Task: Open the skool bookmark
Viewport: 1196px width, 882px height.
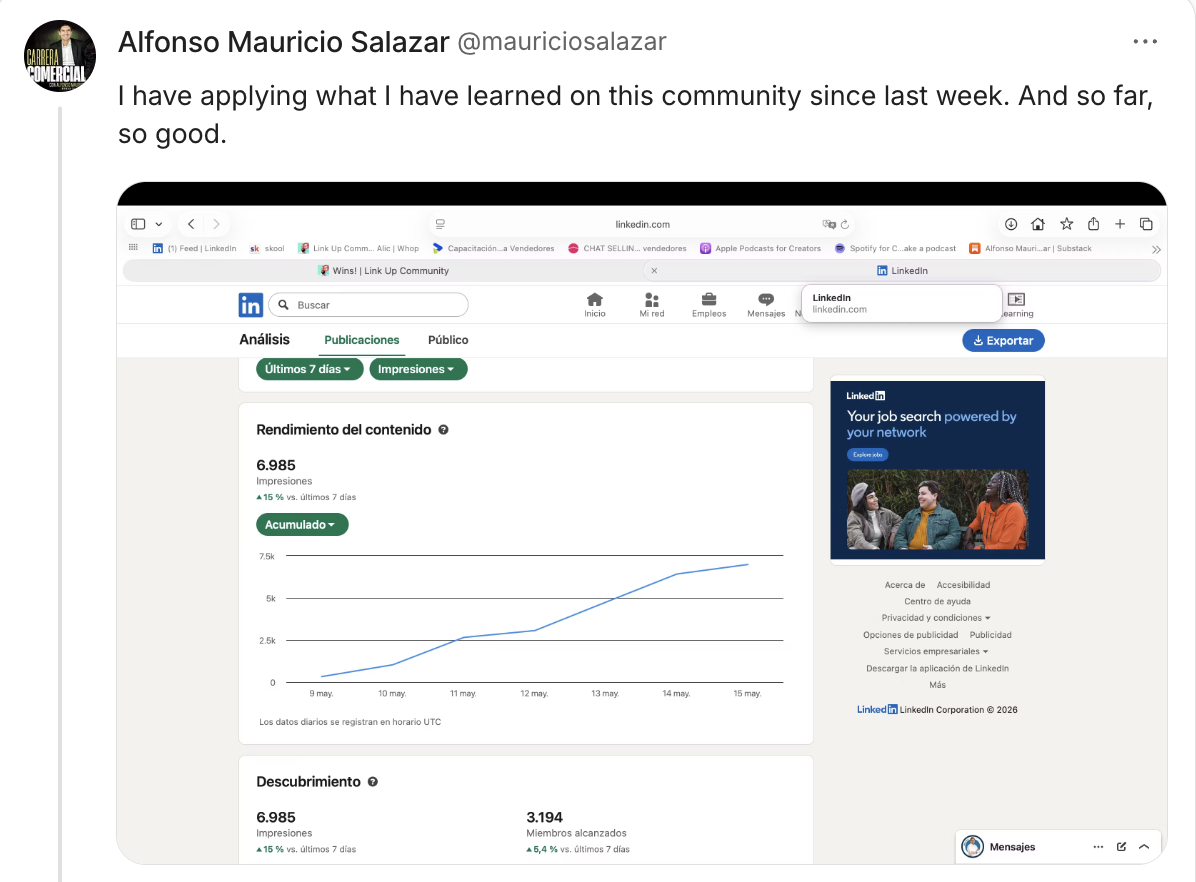Action: [x=268, y=249]
